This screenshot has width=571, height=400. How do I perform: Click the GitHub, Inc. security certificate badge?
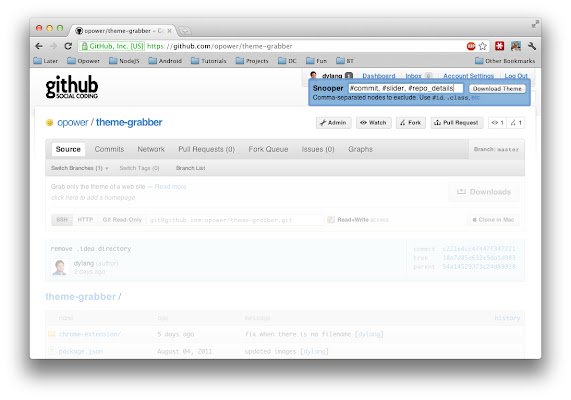tap(113, 46)
